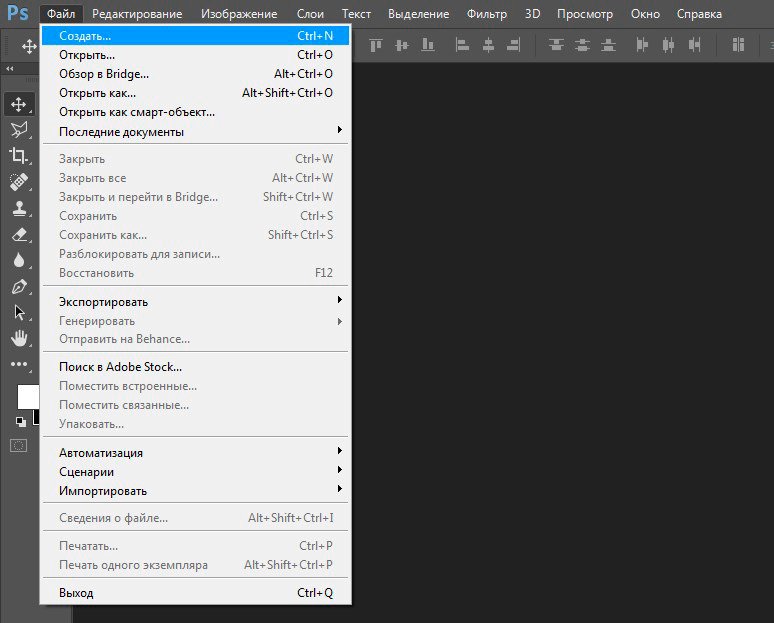Open the Изображение menu
774x623 pixels.
tap(239, 14)
